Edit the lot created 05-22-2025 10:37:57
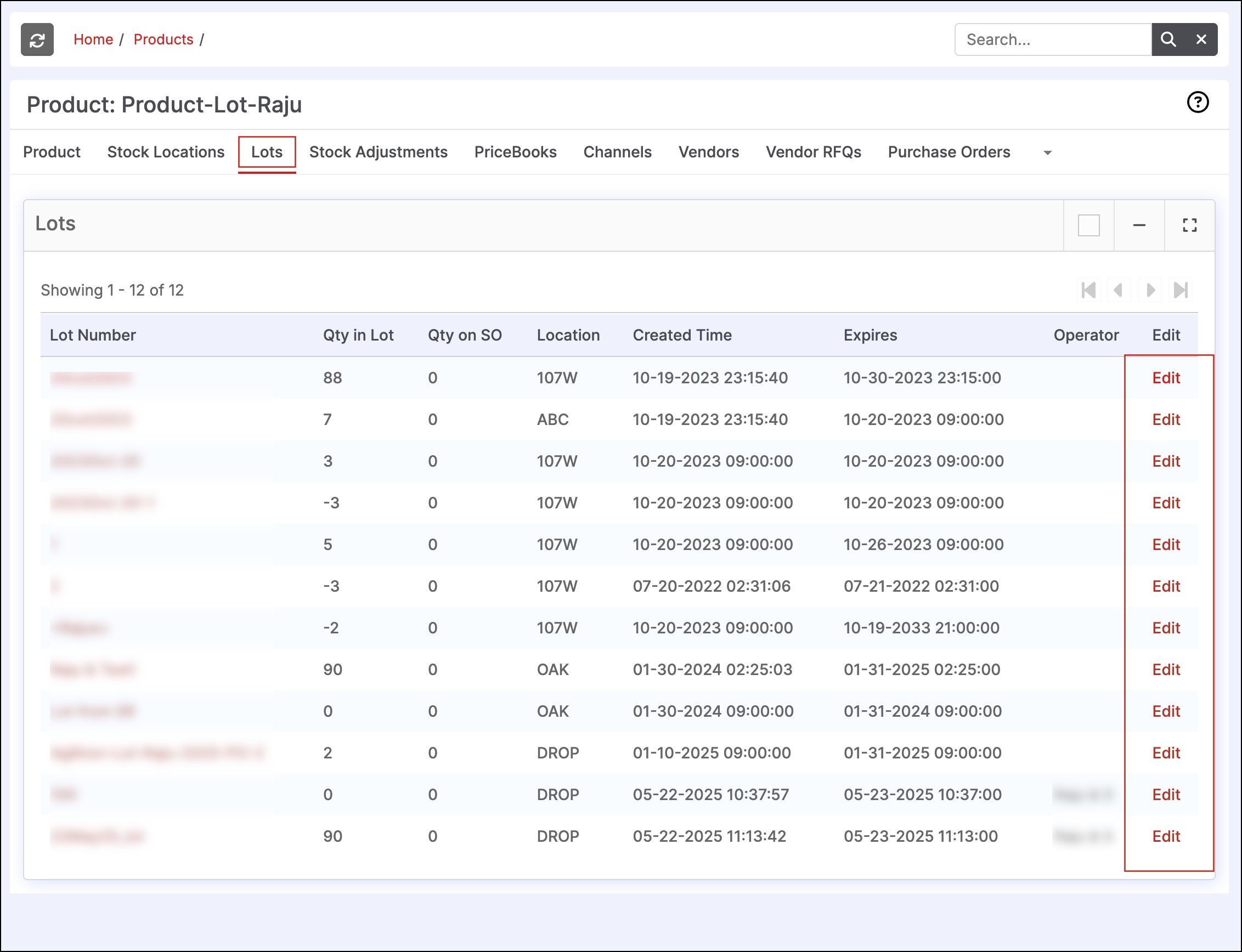Screen dimensions: 1242x952 tap(1166, 795)
